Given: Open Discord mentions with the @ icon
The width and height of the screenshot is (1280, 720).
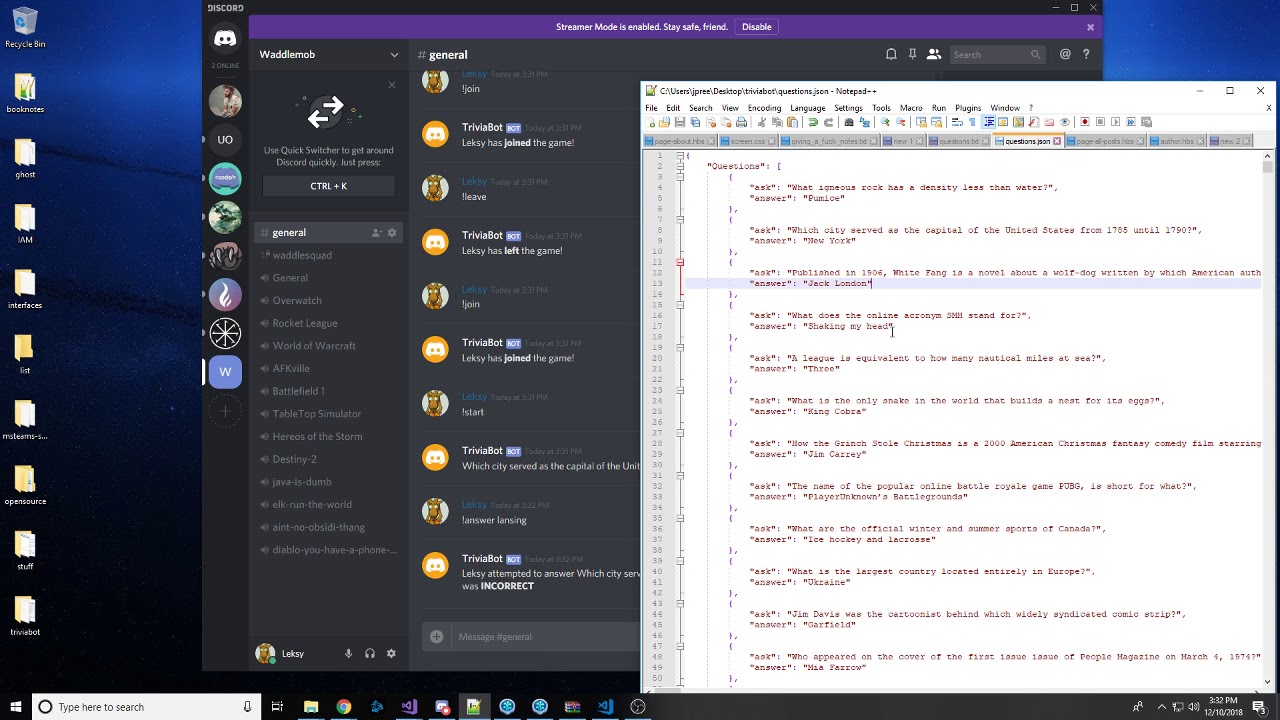Looking at the screenshot, I should 1065,54.
